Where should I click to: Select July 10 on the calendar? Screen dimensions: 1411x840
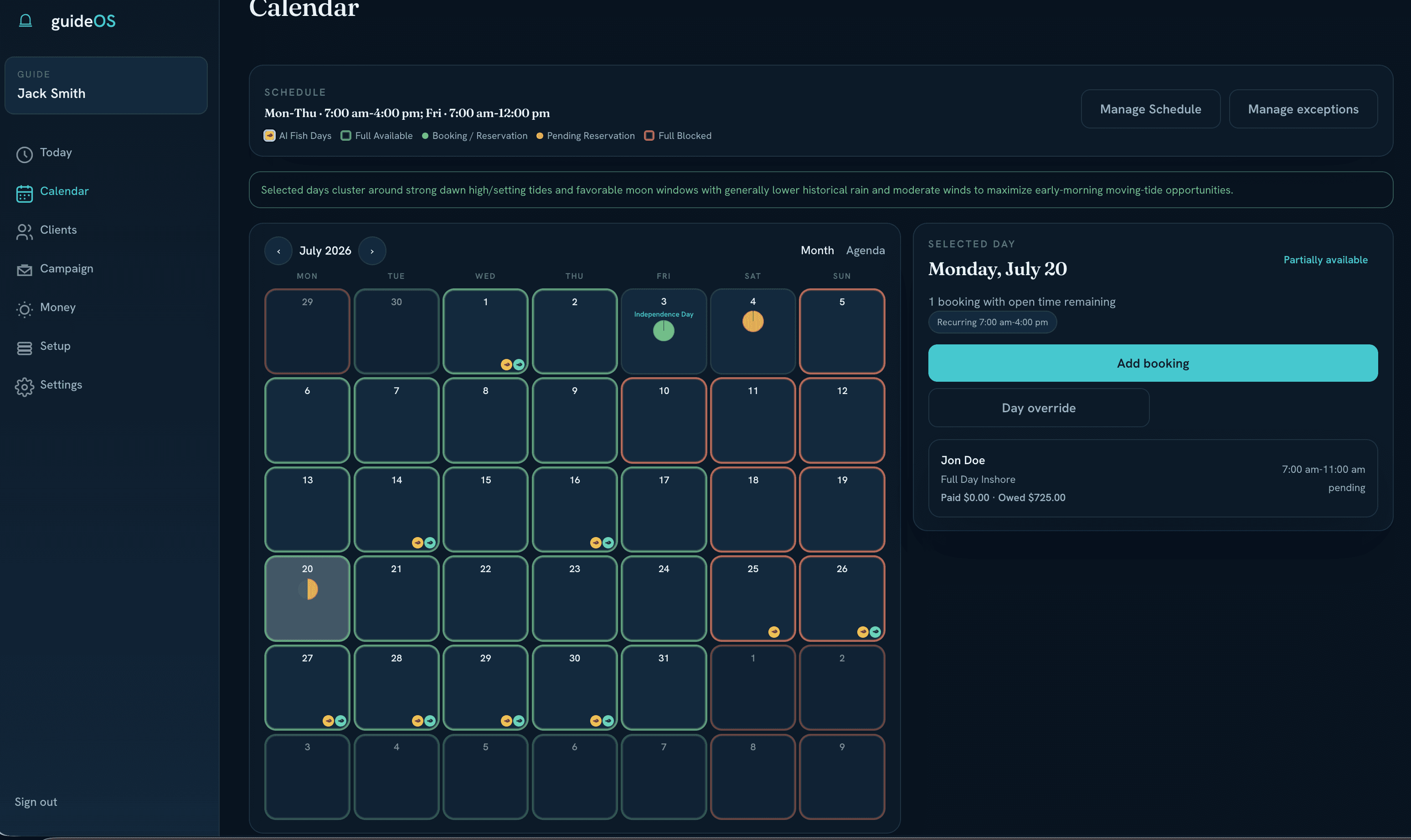pyautogui.click(x=664, y=420)
